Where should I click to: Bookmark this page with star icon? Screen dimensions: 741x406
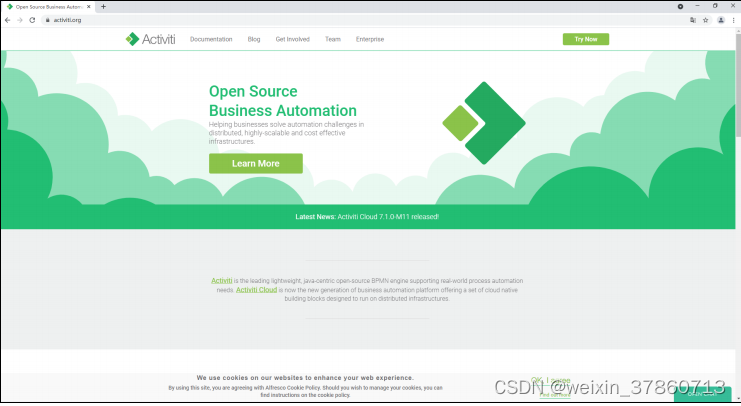(706, 20)
